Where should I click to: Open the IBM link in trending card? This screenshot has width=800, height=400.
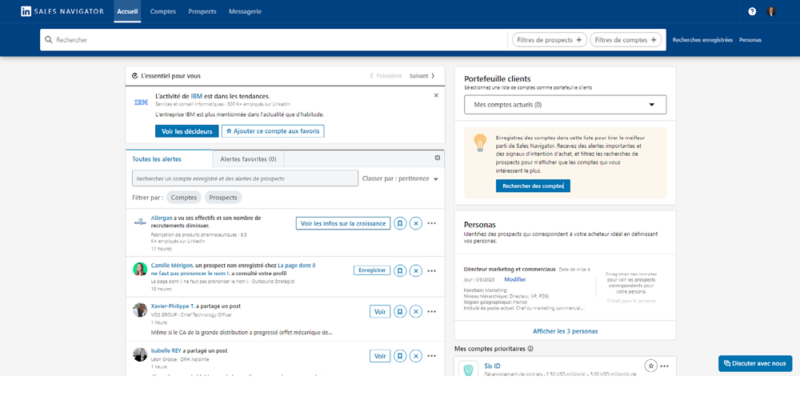[196, 96]
